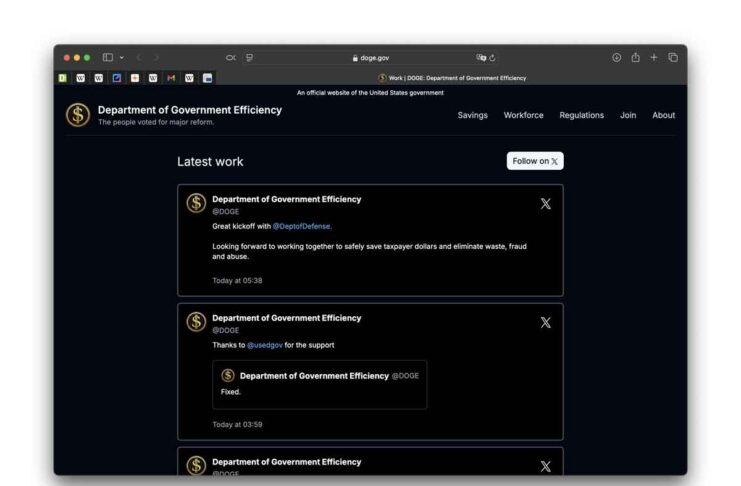The width and height of the screenshot is (741, 486).
Task: Click the 'Latest work' heading
Action: coord(210,162)
